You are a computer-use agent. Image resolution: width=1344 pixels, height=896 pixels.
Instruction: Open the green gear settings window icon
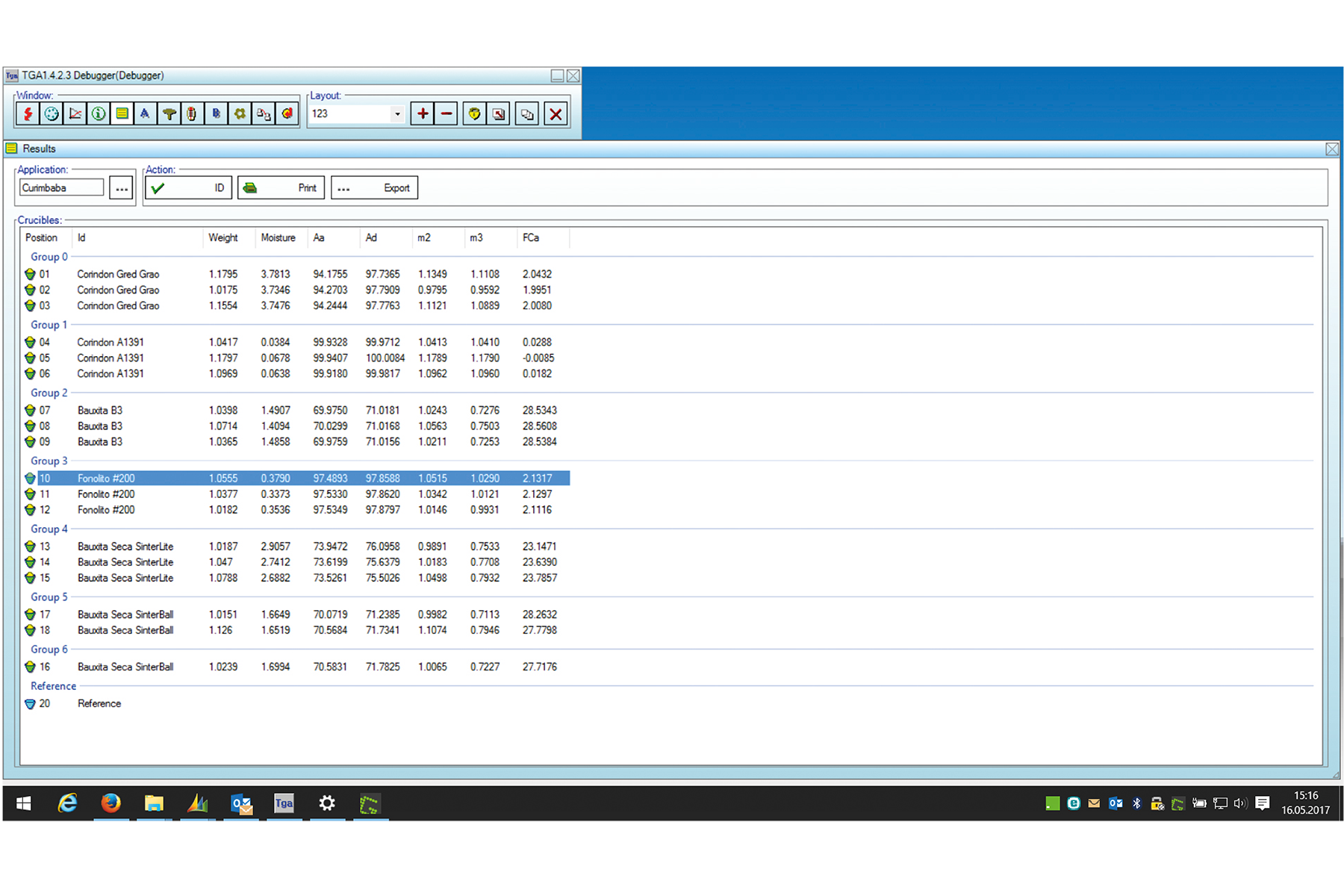tap(240, 113)
